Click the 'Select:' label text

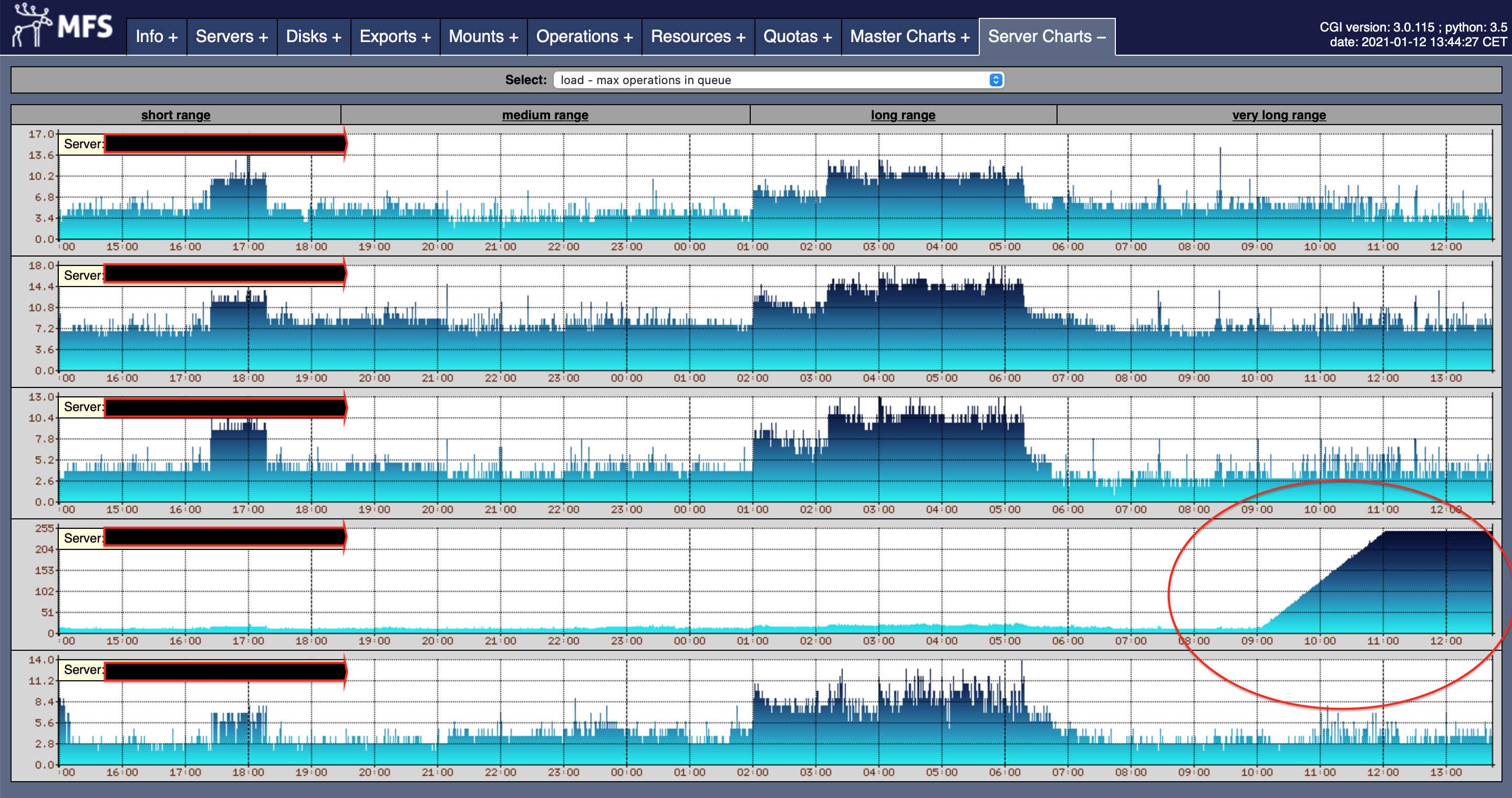click(x=525, y=80)
